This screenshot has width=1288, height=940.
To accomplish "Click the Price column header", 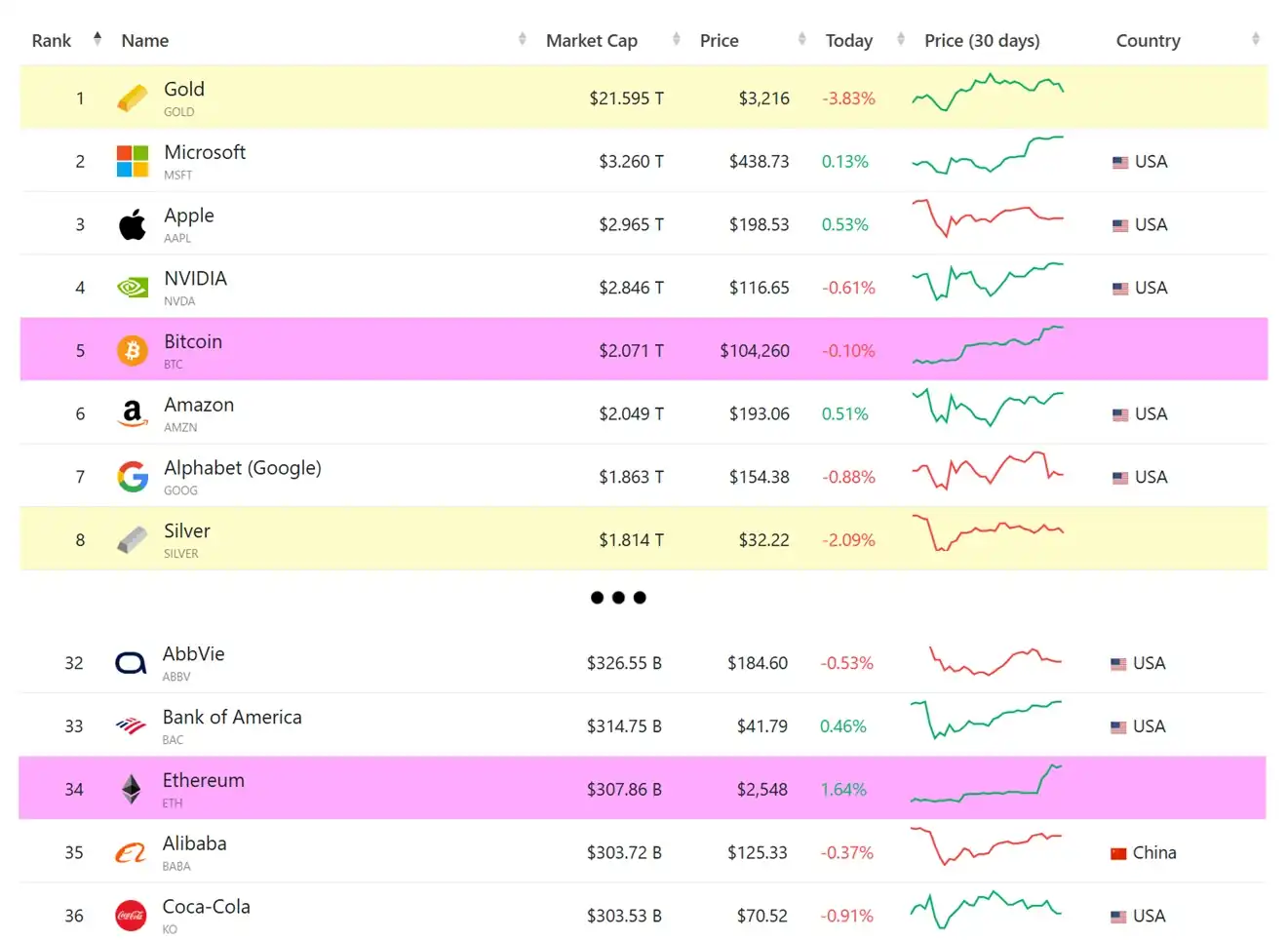I will point(720,41).
